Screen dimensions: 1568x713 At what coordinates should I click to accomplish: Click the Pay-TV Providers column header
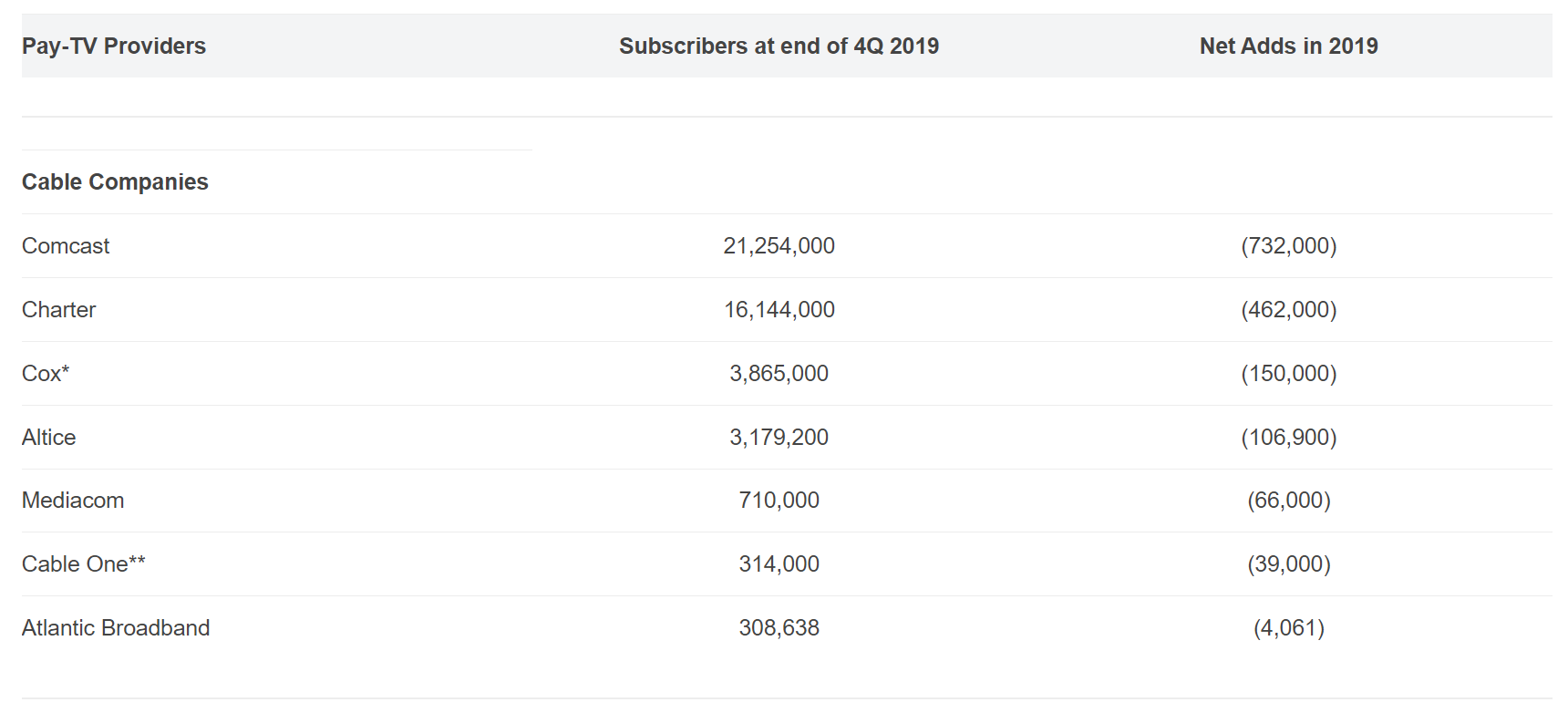click(114, 46)
